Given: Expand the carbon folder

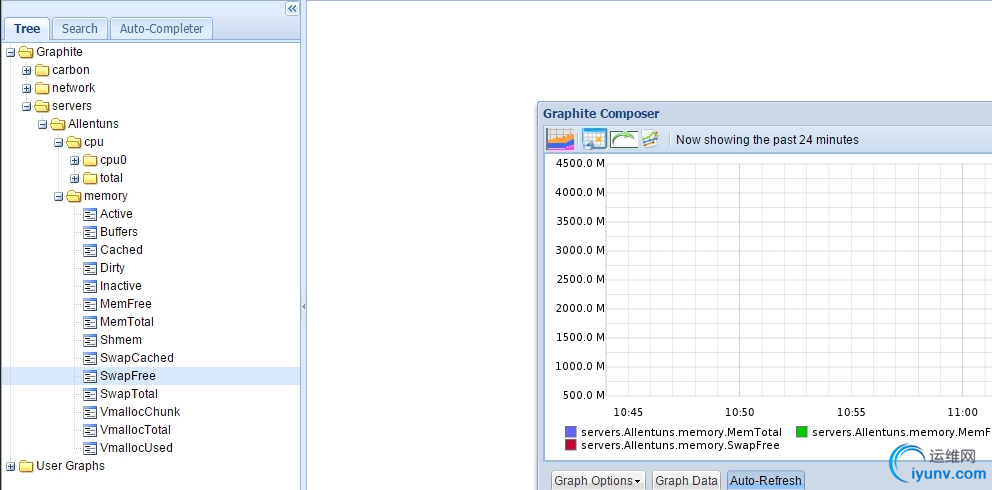Looking at the screenshot, I should pyautogui.click(x=26, y=70).
